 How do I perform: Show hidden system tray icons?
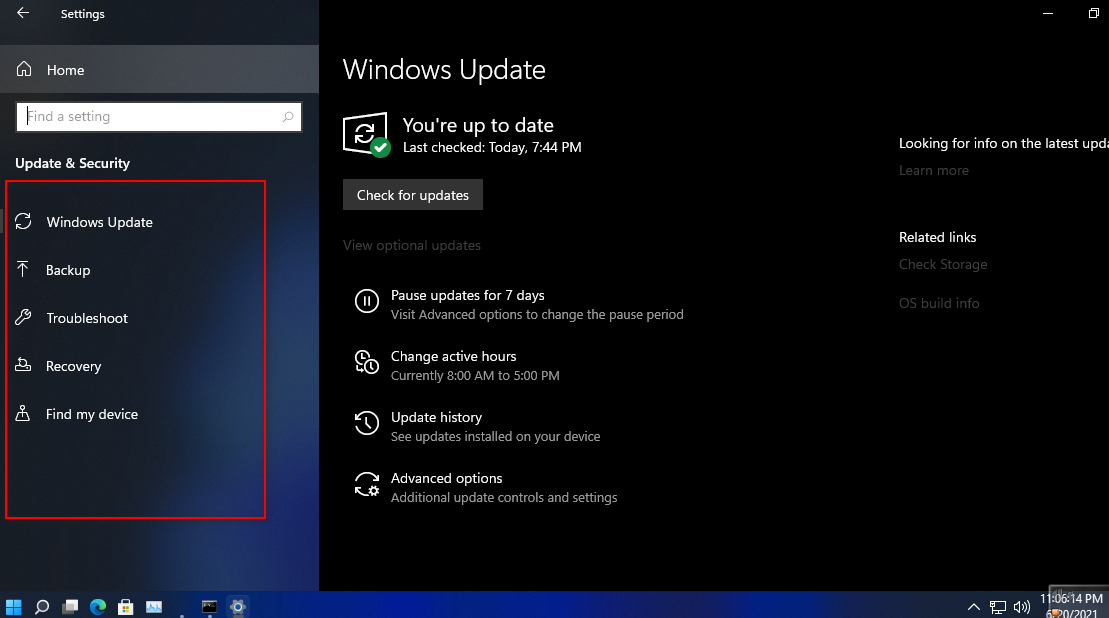pos(974,607)
